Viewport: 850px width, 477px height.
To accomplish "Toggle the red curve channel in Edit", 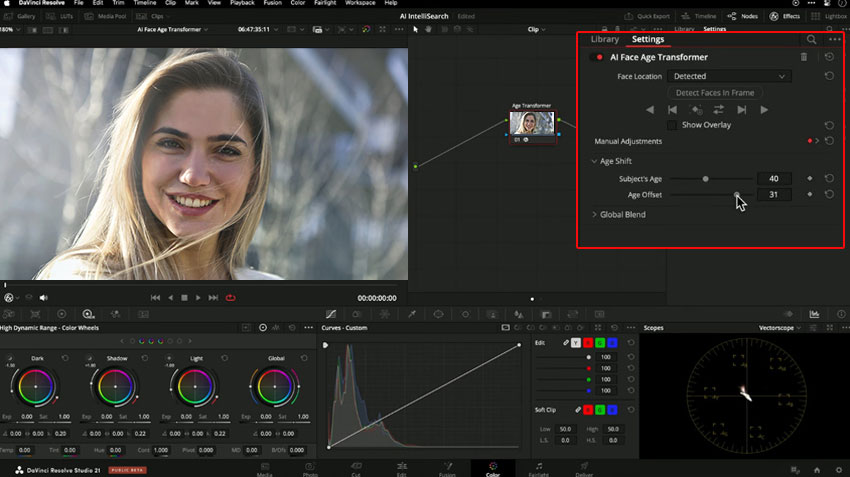I will tap(588, 343).
